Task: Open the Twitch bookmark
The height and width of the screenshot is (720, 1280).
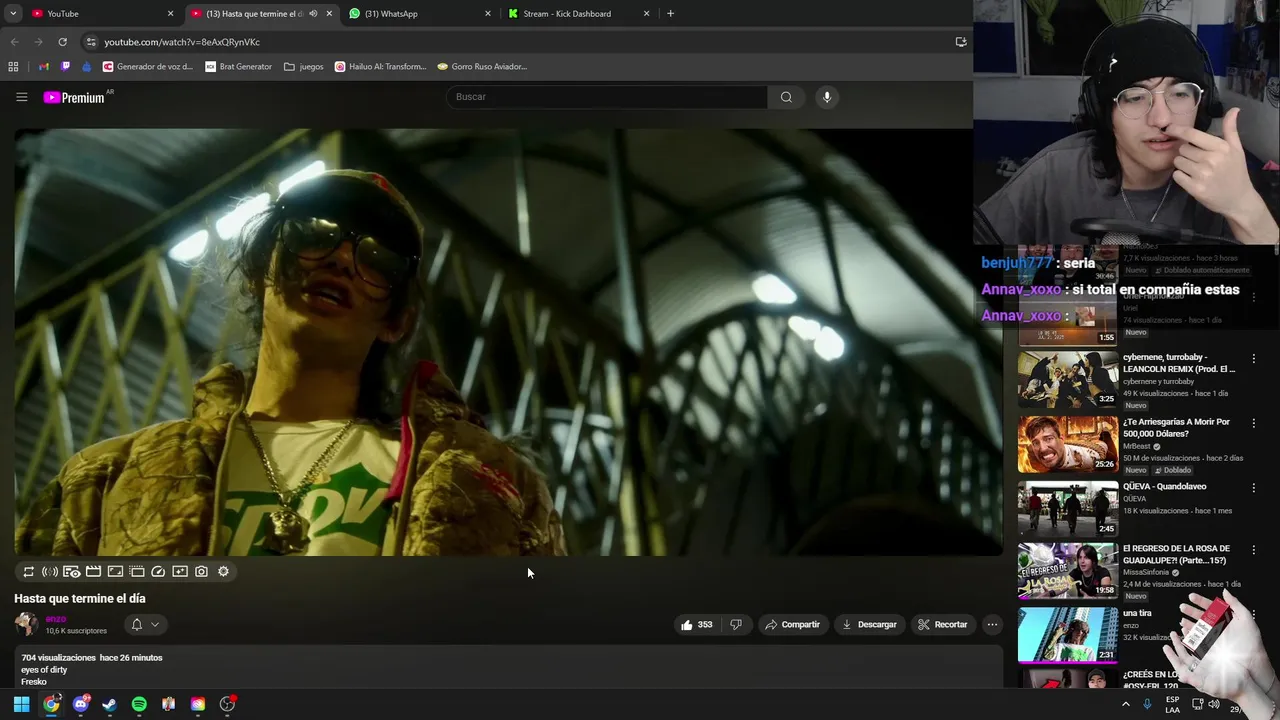Action: 65,67
